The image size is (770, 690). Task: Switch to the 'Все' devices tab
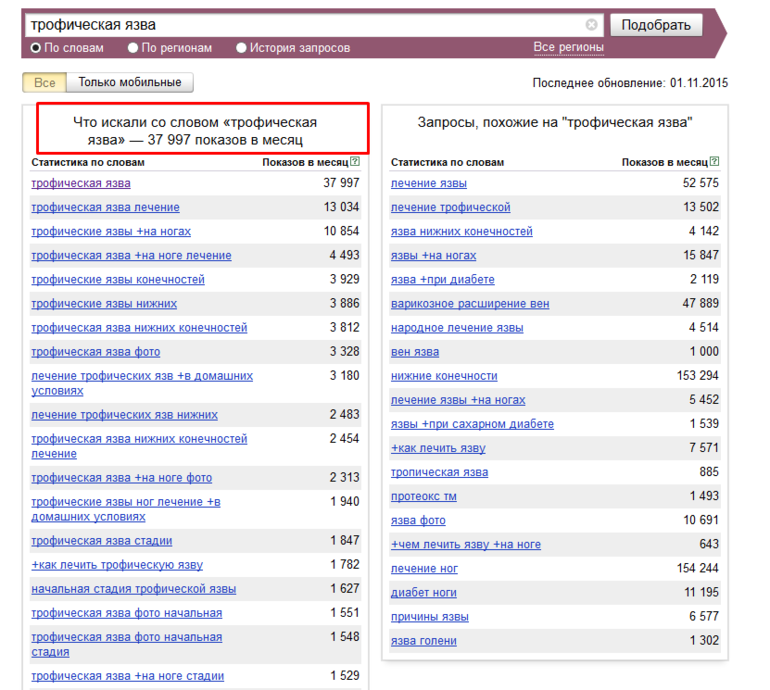[x=45, y=83]
